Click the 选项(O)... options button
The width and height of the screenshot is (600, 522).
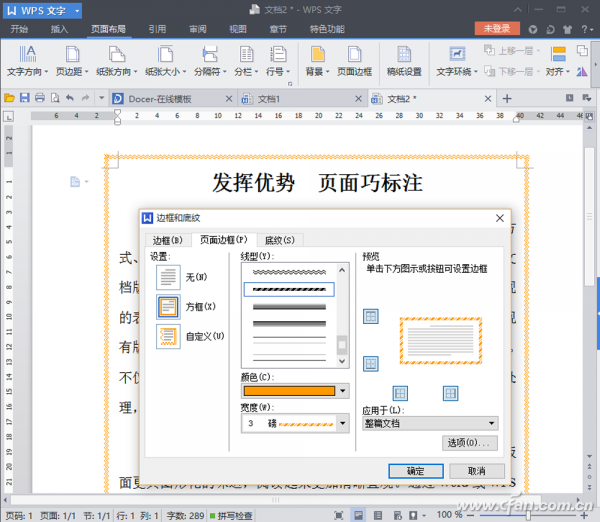pyautogui.click(x=470, y=443)
